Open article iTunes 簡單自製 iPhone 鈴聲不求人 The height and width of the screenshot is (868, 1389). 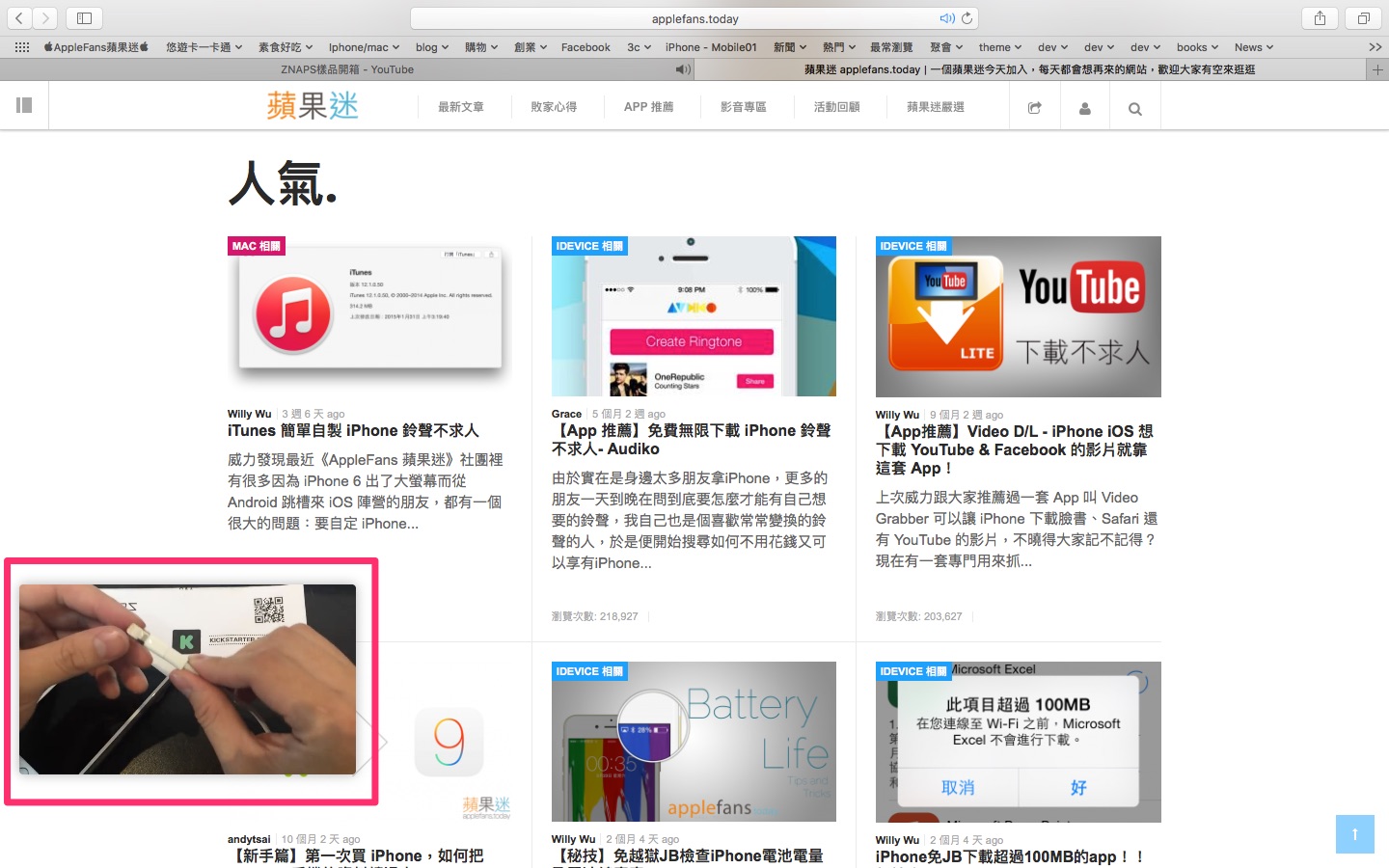pos(353,431)
